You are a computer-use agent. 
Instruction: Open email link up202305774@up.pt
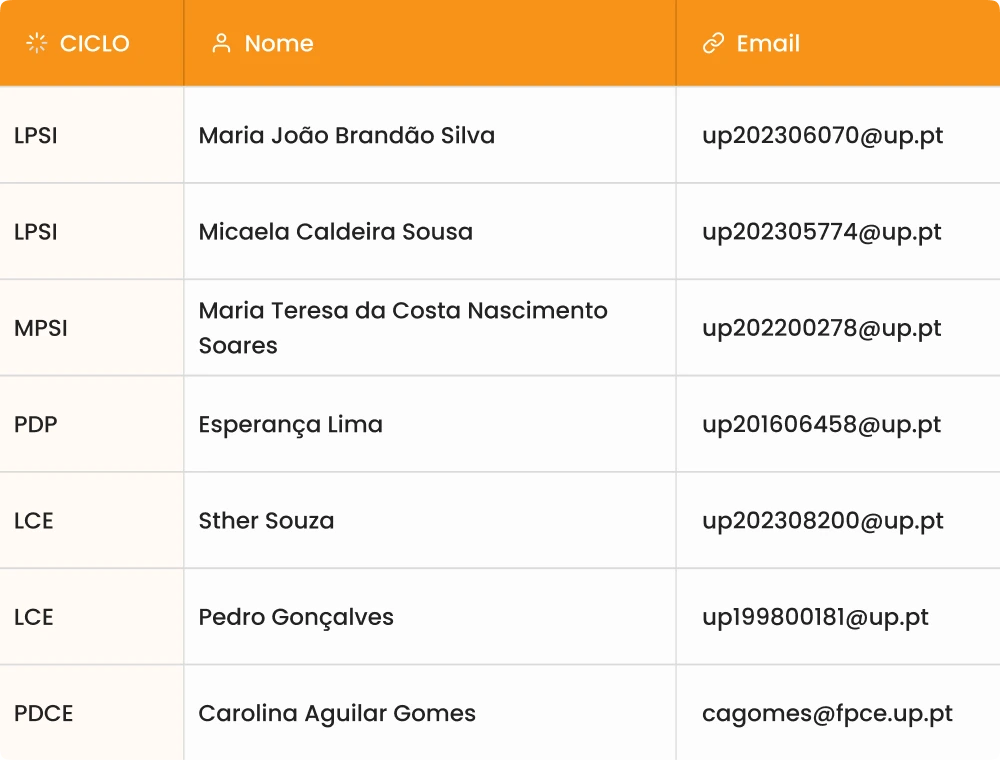[x=822, y=231]
